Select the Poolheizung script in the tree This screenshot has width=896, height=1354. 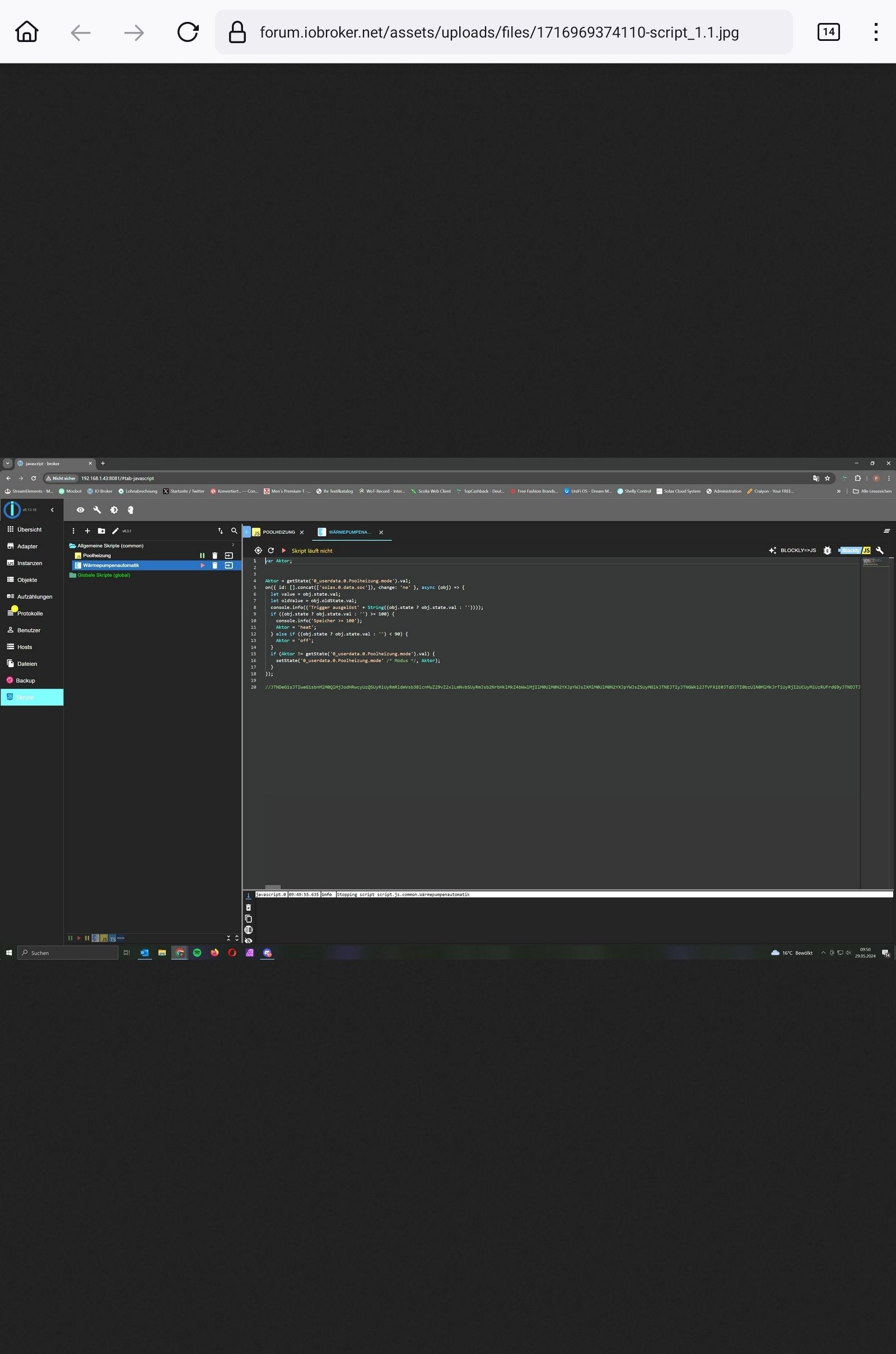96,556
